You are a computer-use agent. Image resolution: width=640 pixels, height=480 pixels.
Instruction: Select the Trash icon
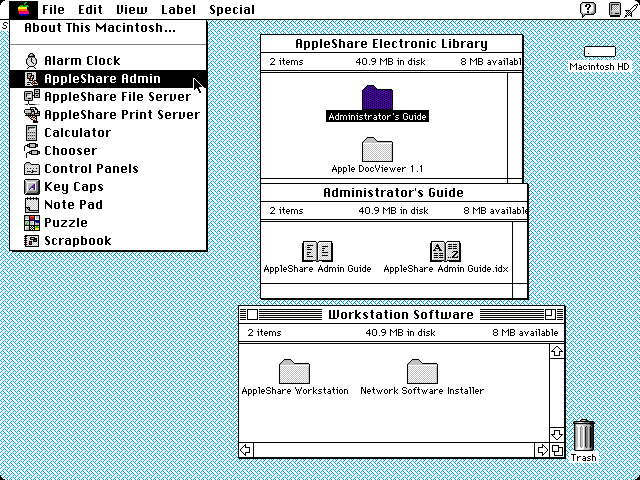tap(584, 435)
